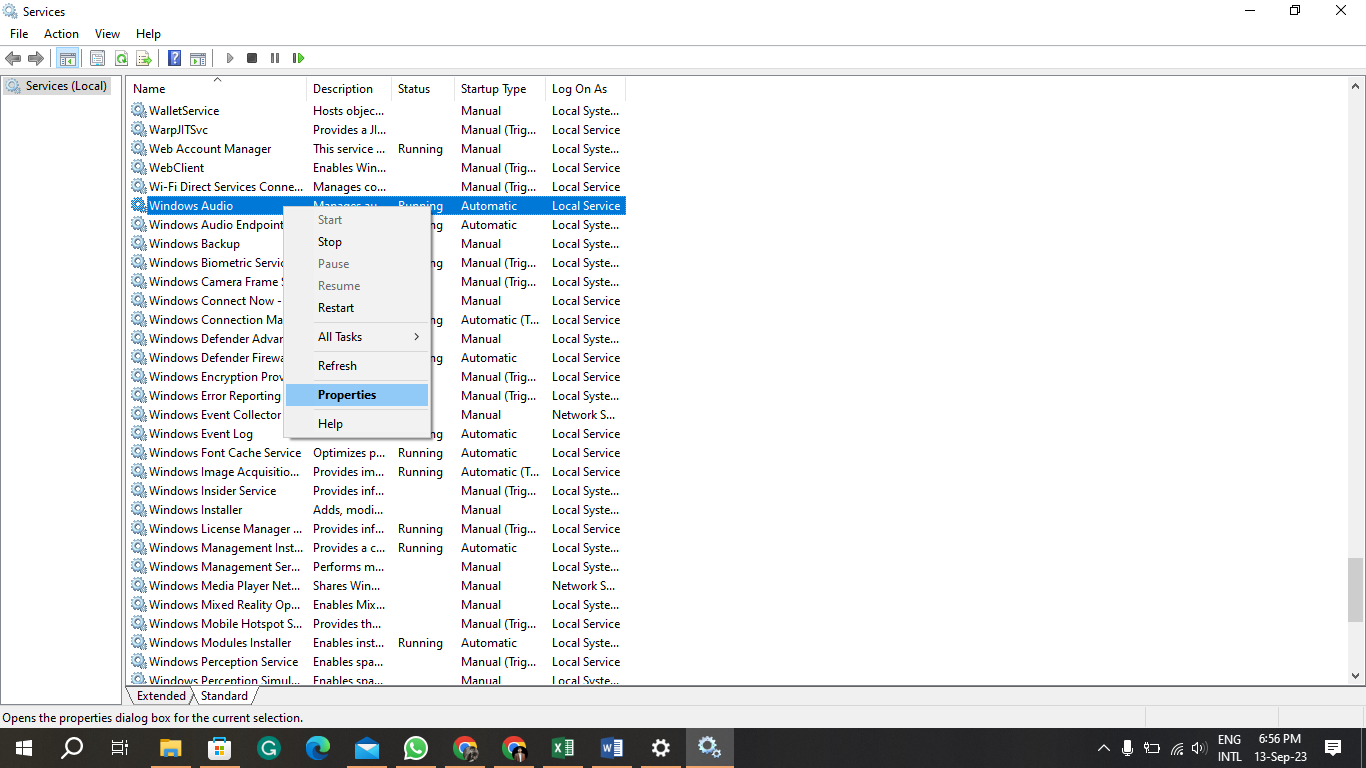Open the View menu
Image resolution: width=1366 pixels, height=768 pixels.
pos(107,34)
